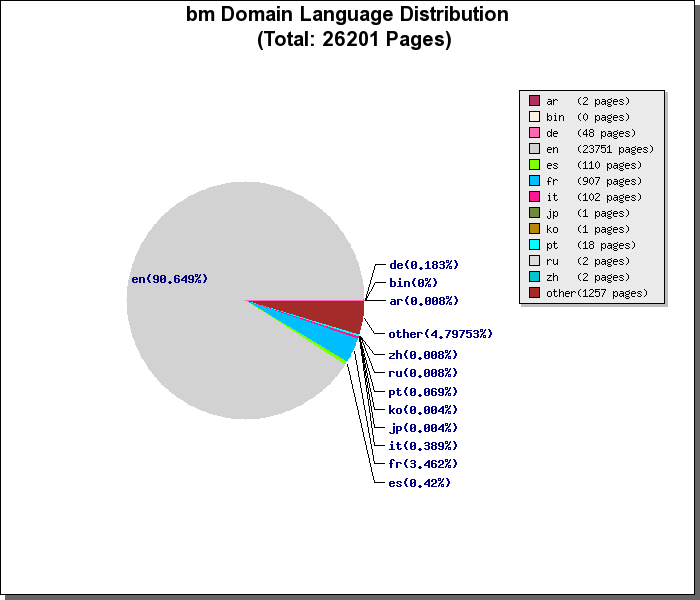Click the jp(0.004%) callout label
The width and height of the screenshot is (700, 600).
pos(423,429)
